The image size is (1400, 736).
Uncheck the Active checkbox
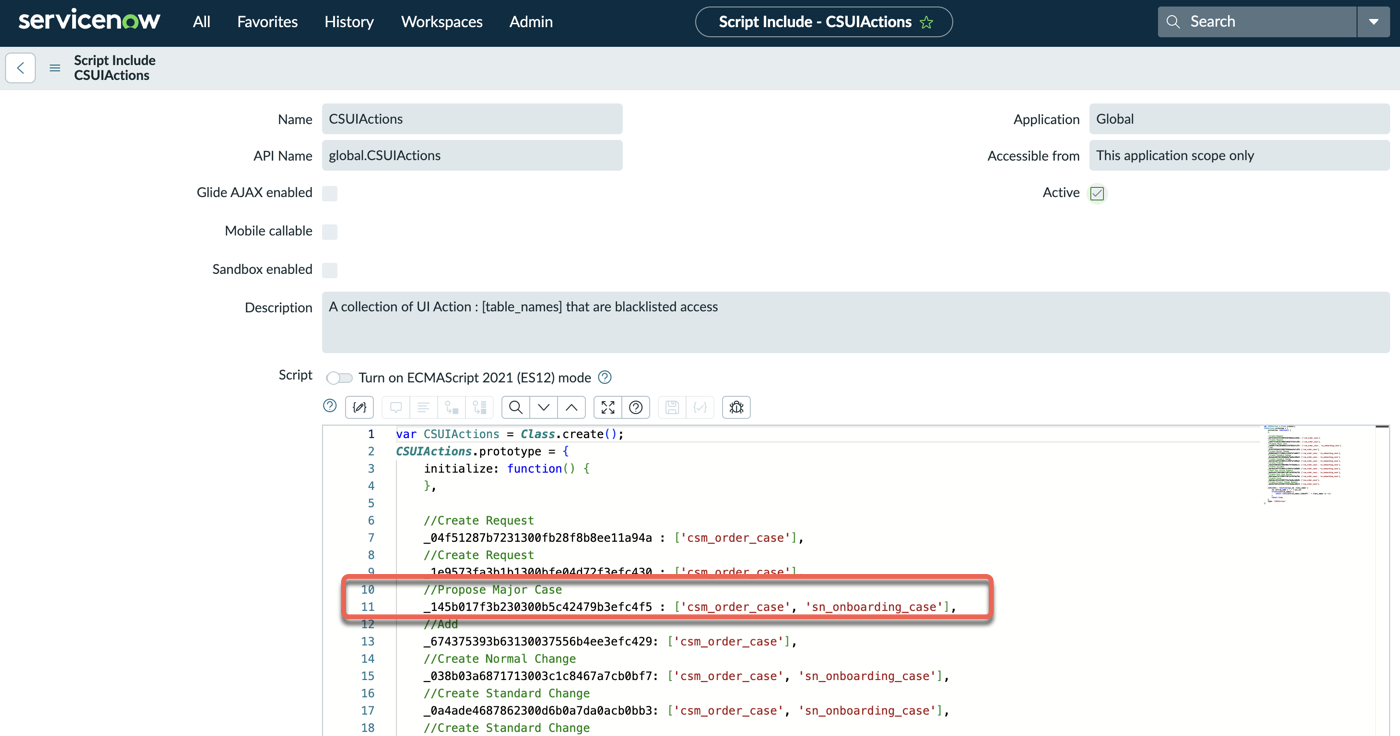coord(1097,193)
